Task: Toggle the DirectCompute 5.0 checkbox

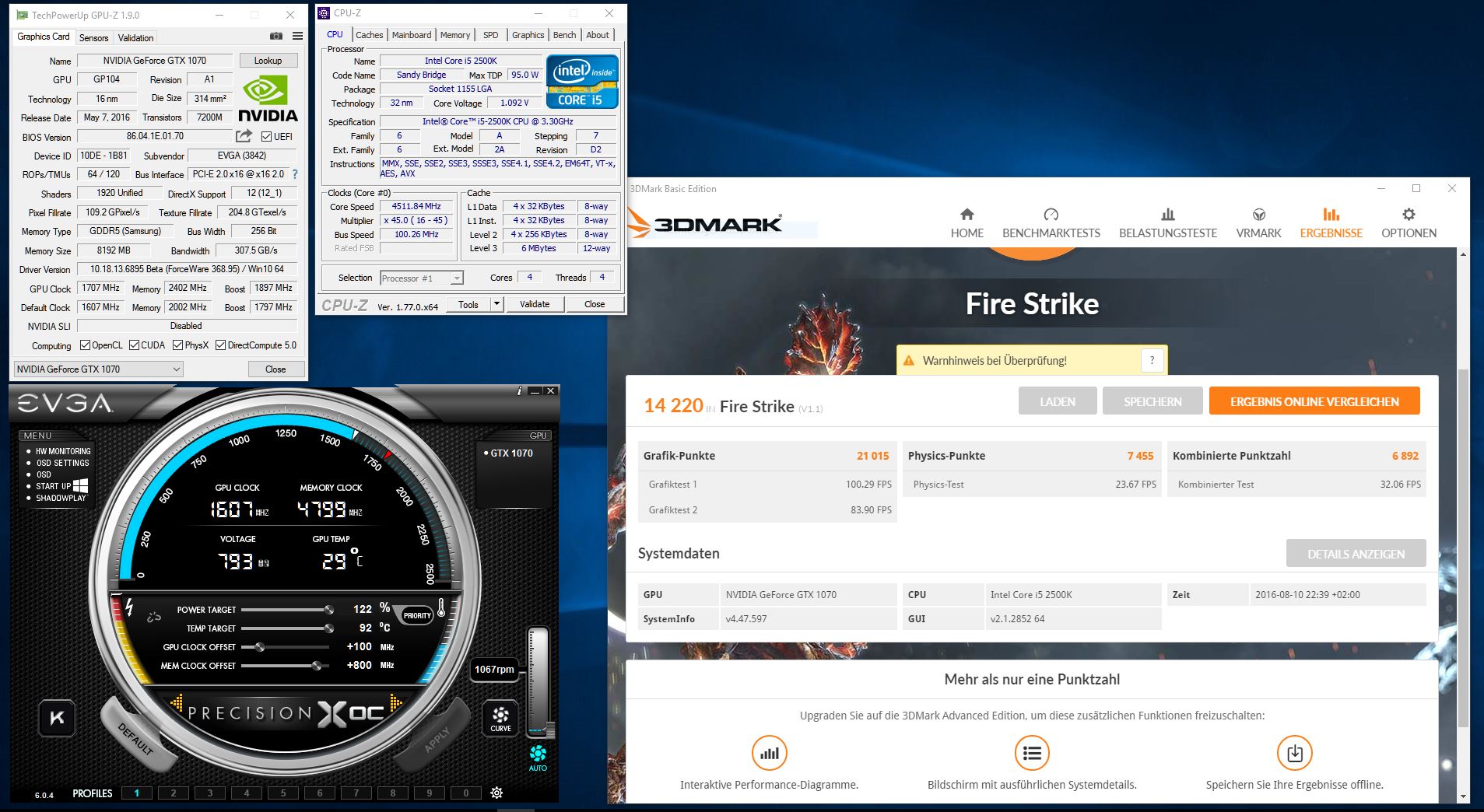Action: click(x=221, y=345)
